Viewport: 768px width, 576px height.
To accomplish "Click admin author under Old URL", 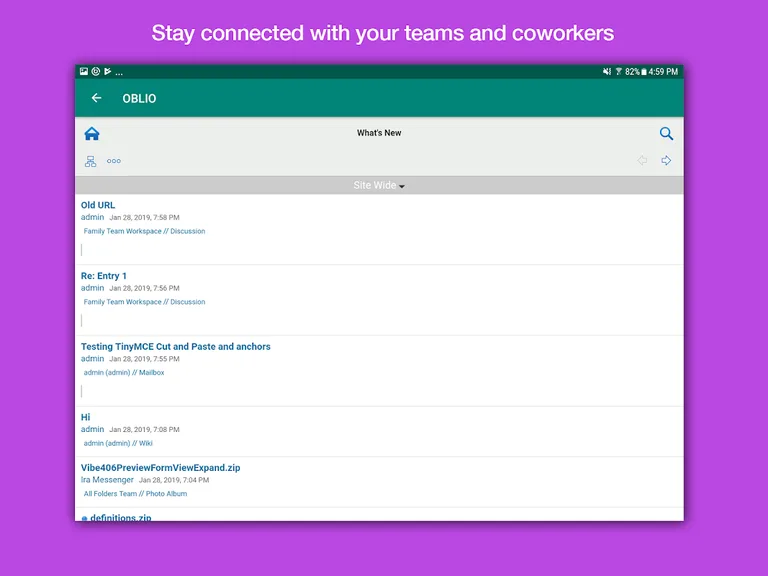I will tap(93, 217).
